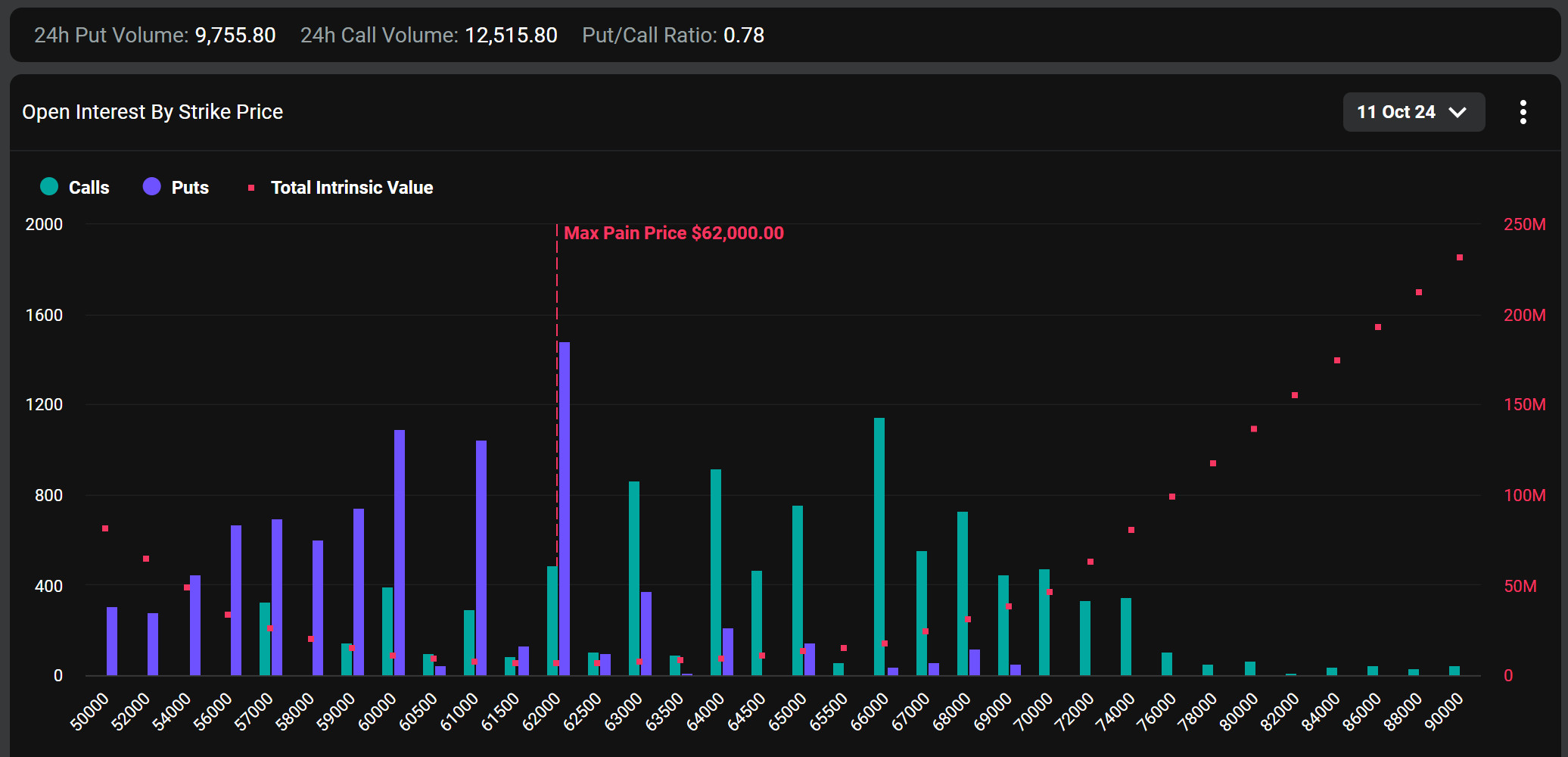The width and height of the screenshot is (1568, 757).
Task: Click the puts bar at strike 56000
Action: coord(236,600)
